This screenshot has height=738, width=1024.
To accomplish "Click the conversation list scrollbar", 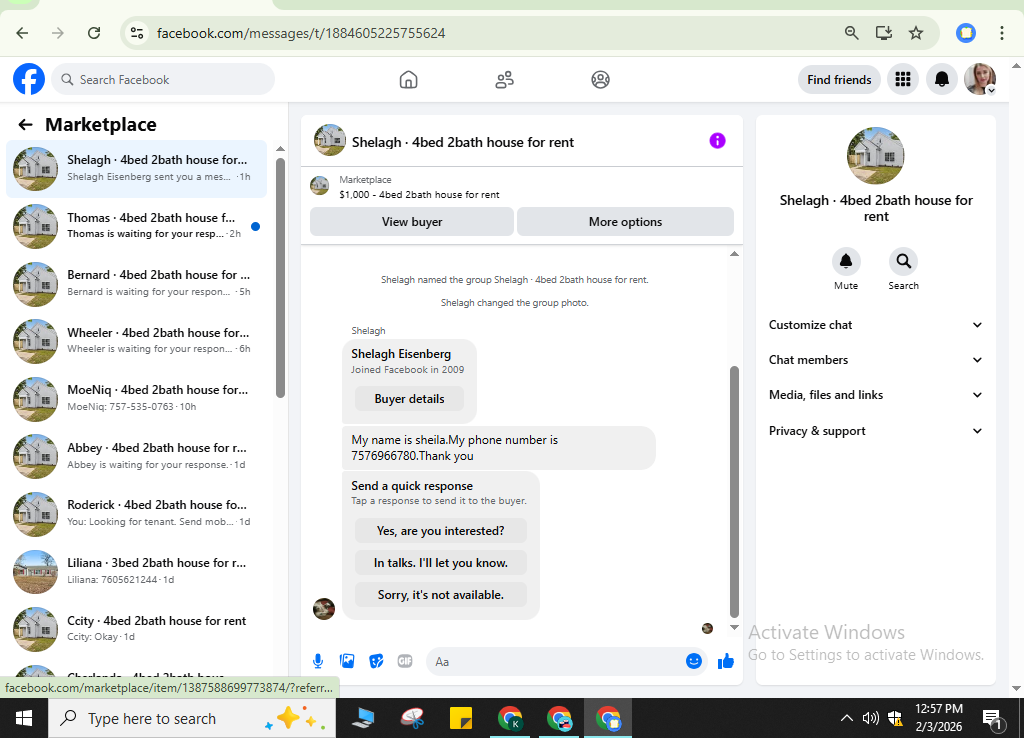I will [x=280, y=278].
